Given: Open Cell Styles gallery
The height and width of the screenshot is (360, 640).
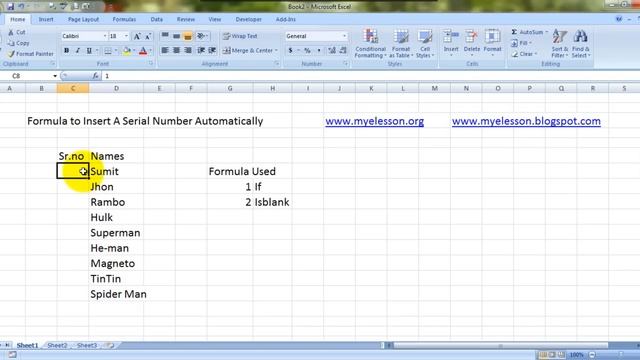Looking at the screenshot, I should tap(425, 43).
